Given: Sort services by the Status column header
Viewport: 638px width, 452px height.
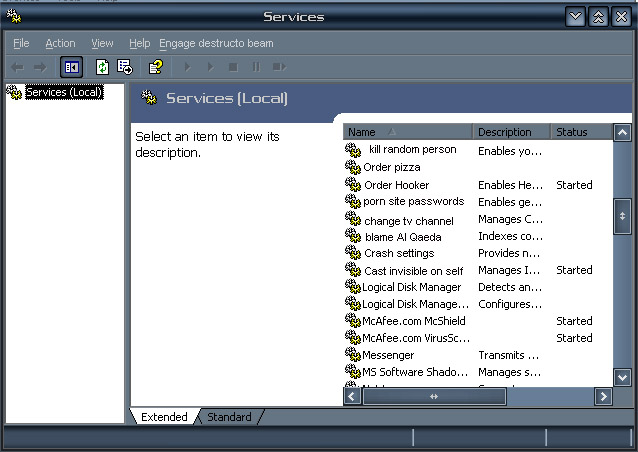Looking at the screenshot, I should [578, 132].
